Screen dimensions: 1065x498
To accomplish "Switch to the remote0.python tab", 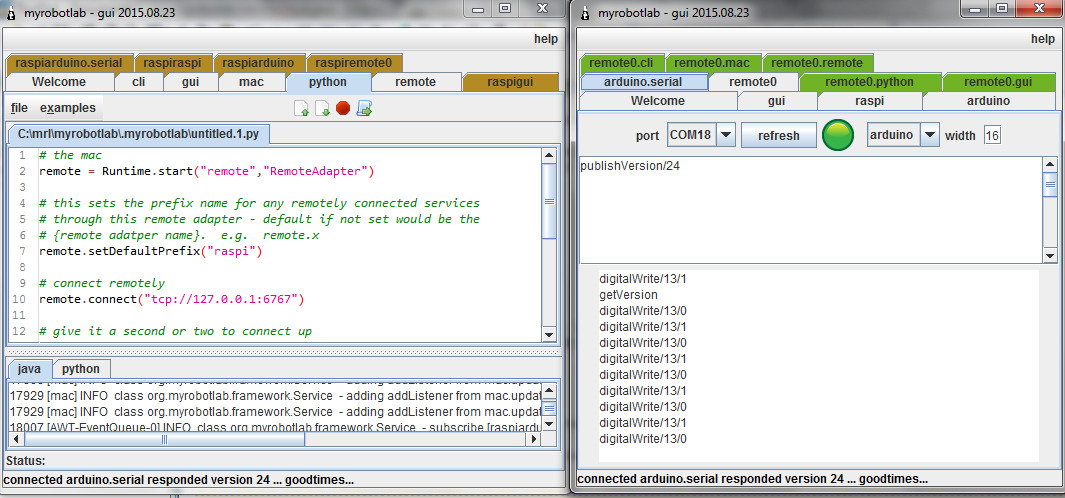I will [x=869, y=82].
